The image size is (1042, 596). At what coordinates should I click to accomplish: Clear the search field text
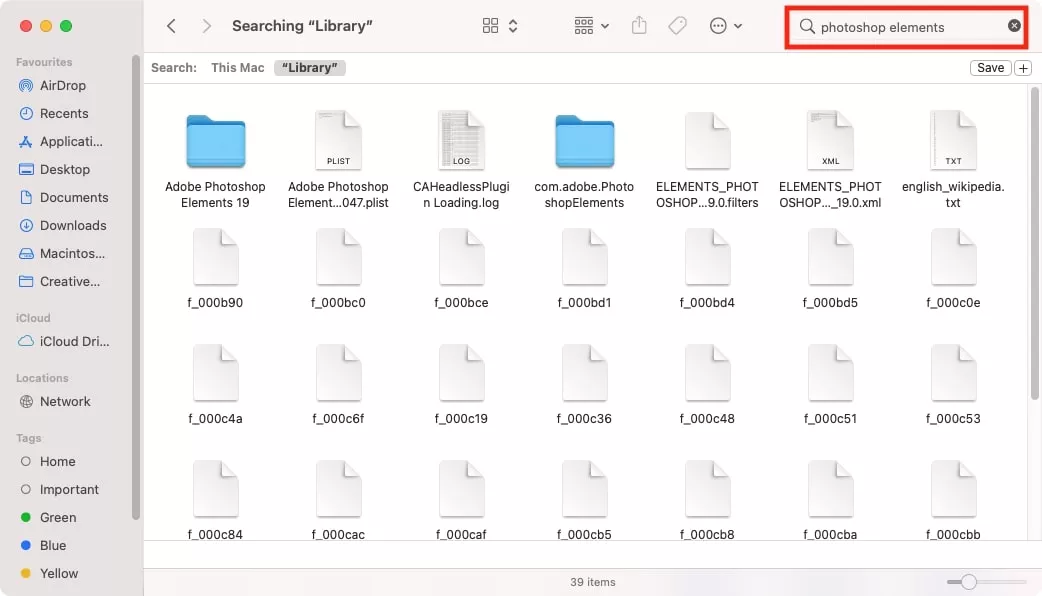click(x=1014, y=26)
